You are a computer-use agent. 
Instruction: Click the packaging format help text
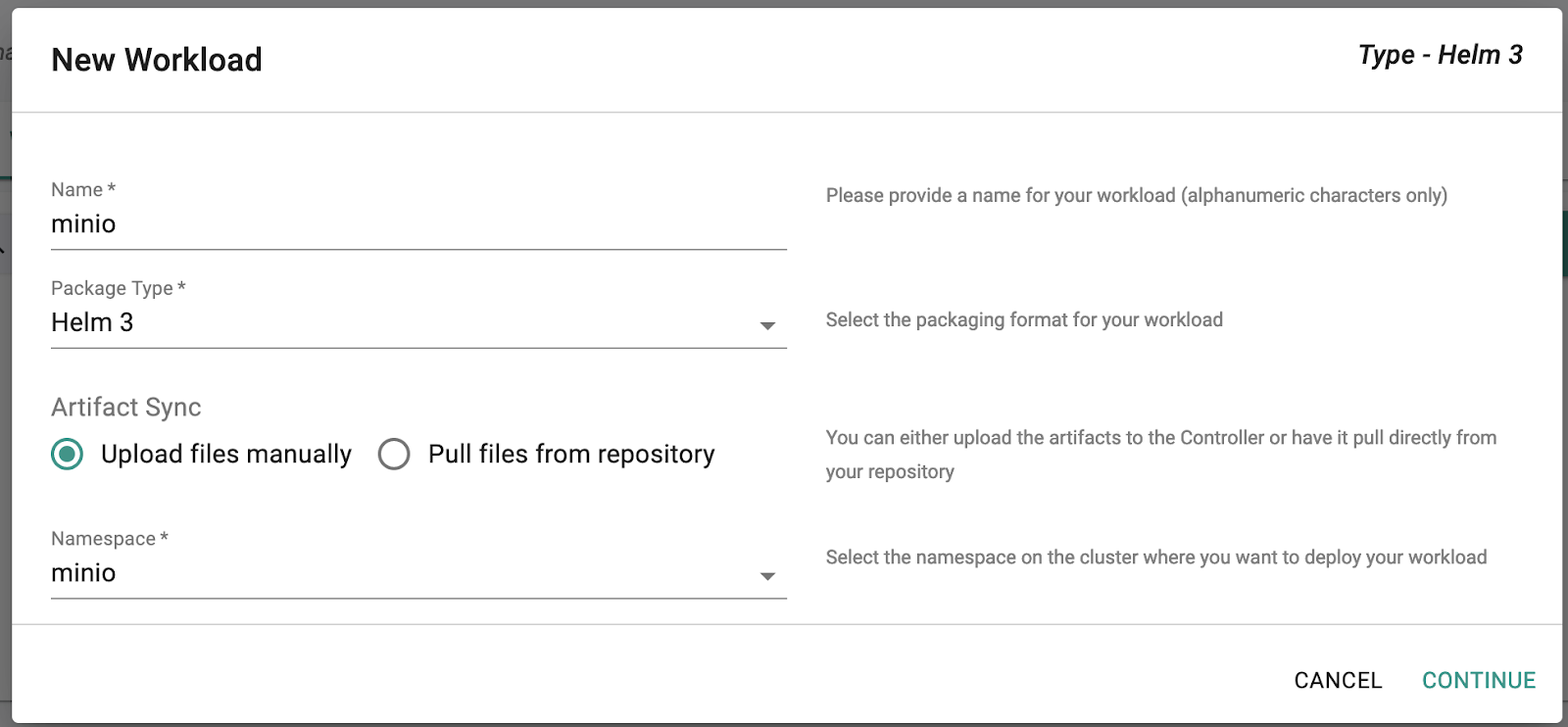pos(1024,320)
